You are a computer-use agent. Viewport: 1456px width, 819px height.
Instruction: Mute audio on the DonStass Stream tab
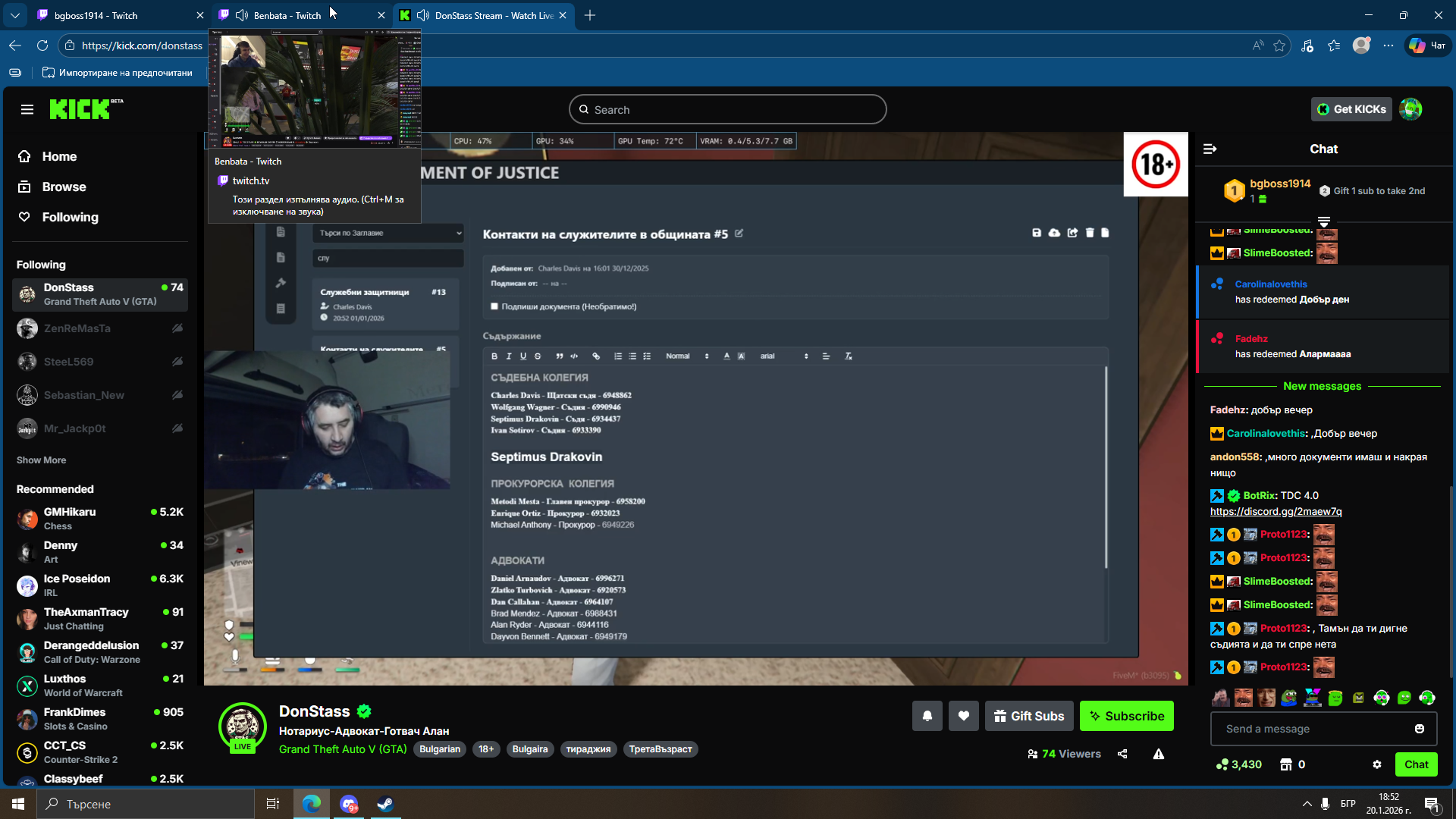[x=422, y=15]
